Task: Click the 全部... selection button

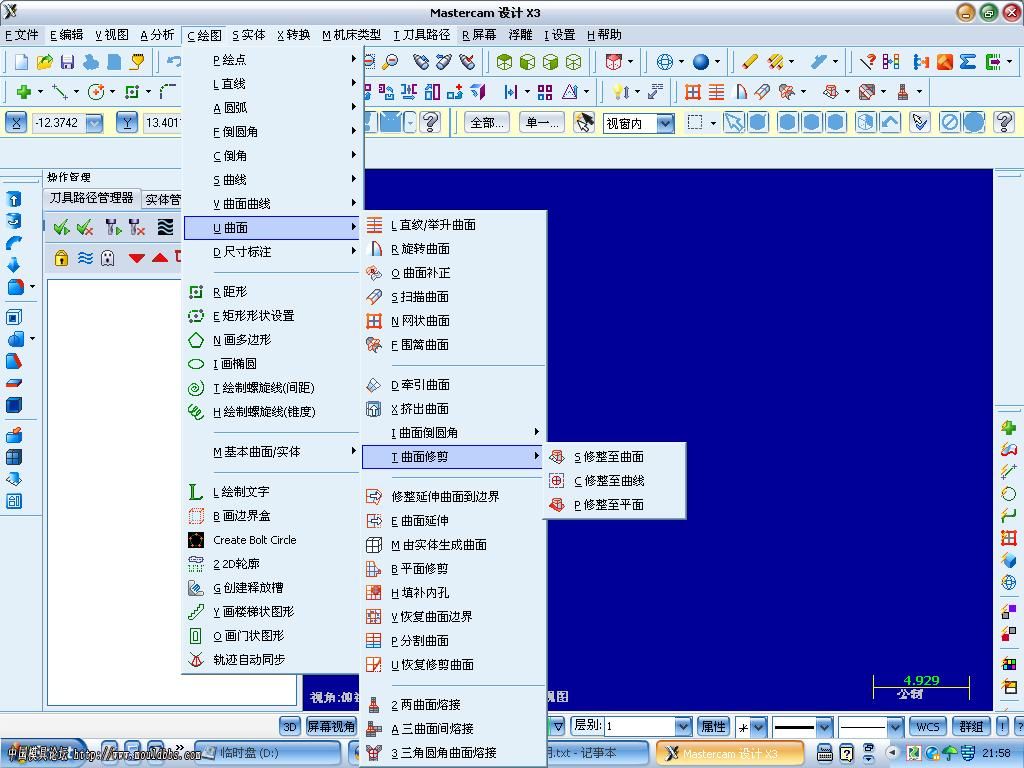Action: tap(487, 122)
